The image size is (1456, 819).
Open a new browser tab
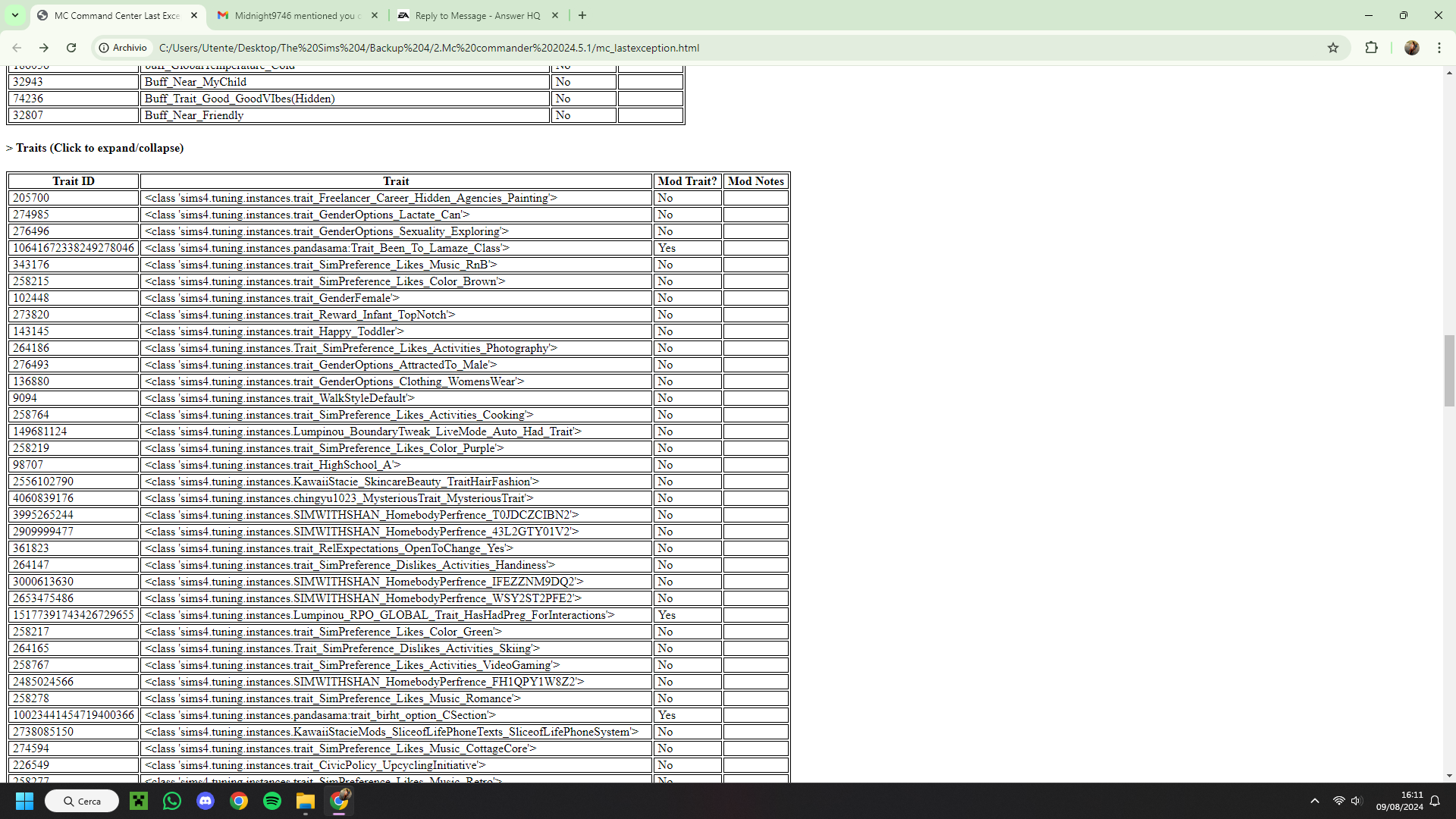[582, 15]
